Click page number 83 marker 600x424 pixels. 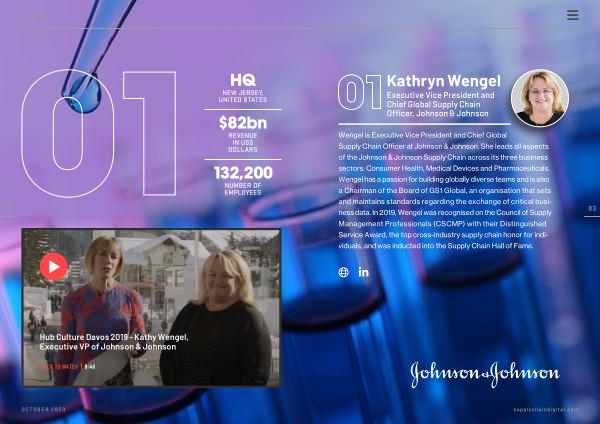point(592,208)
